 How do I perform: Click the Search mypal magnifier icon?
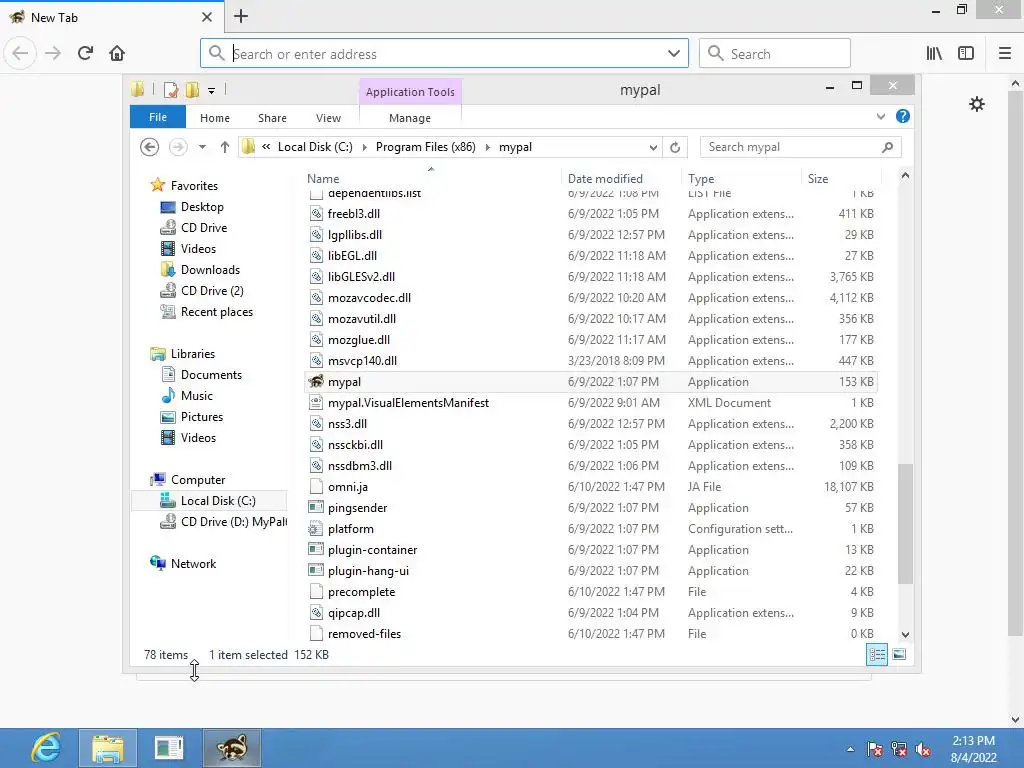tap(887, 147)
